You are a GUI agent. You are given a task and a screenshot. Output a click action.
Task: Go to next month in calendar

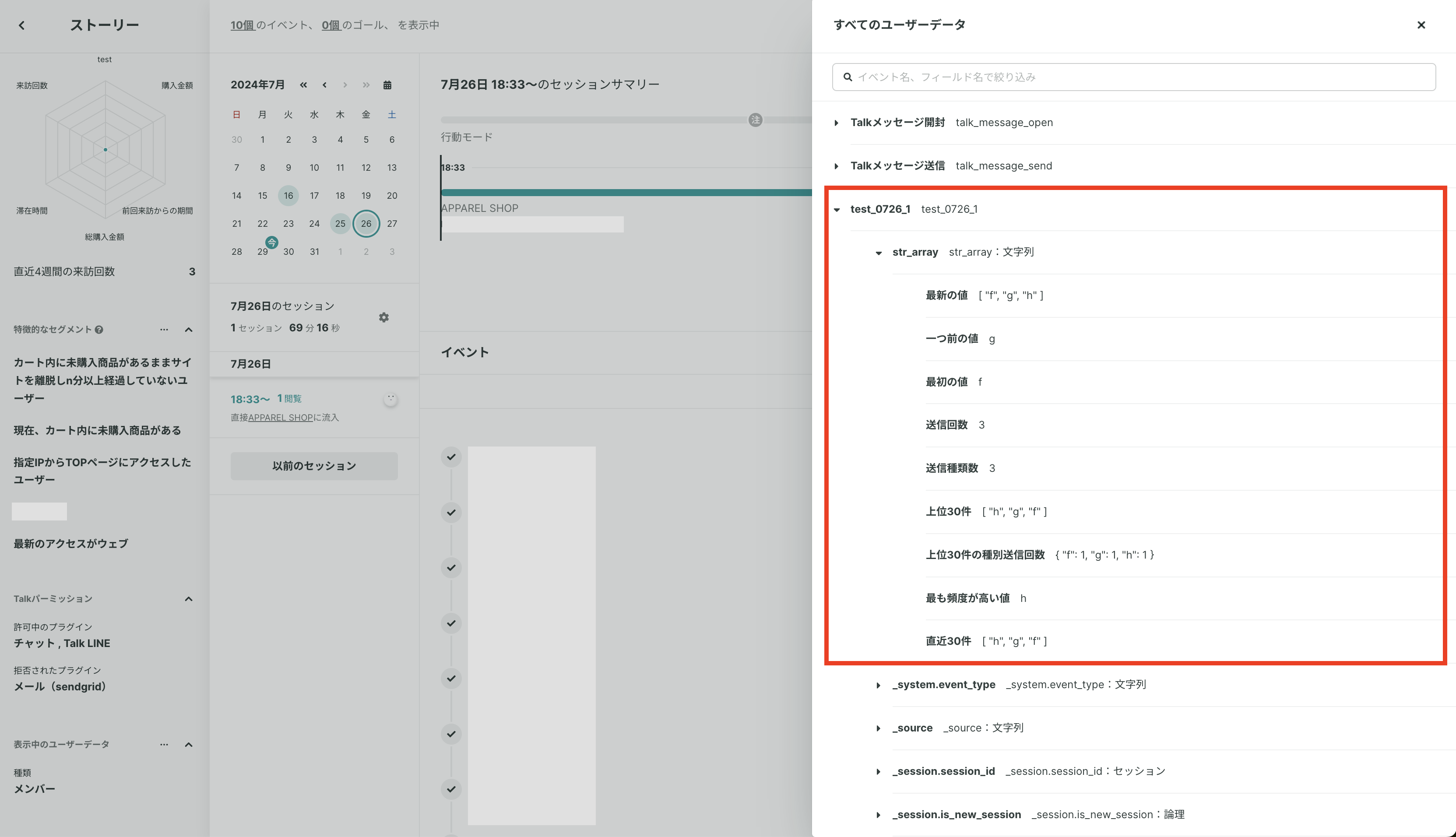(x=345, y=85)
